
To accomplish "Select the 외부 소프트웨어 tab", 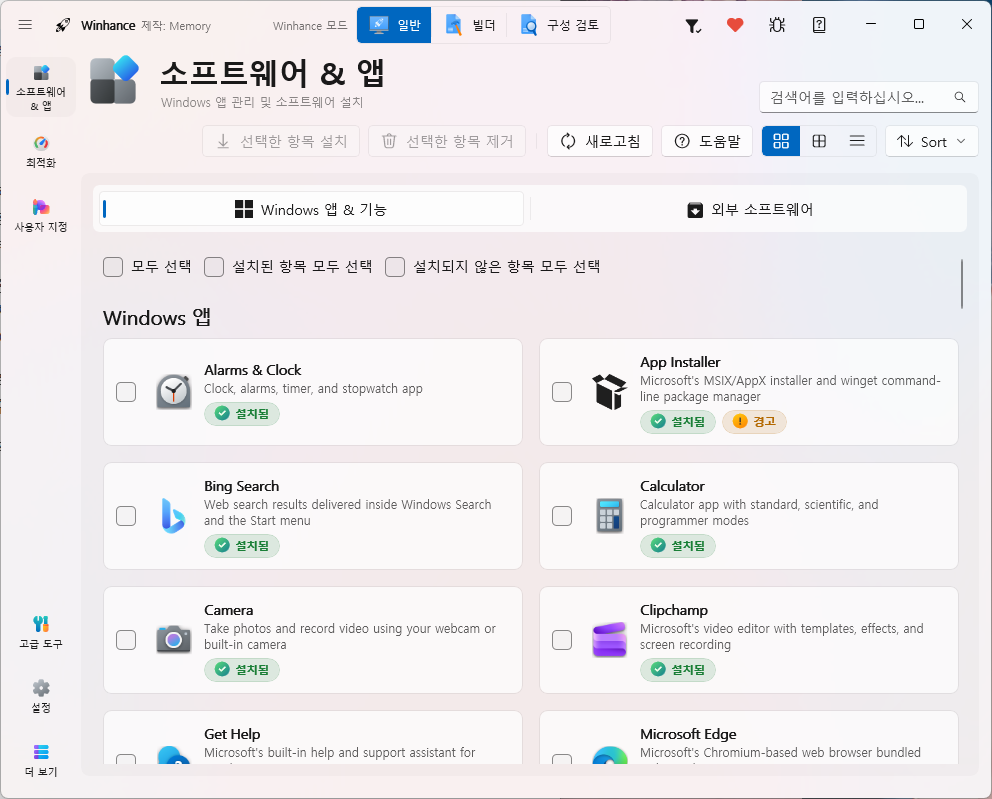I will 749,209.
